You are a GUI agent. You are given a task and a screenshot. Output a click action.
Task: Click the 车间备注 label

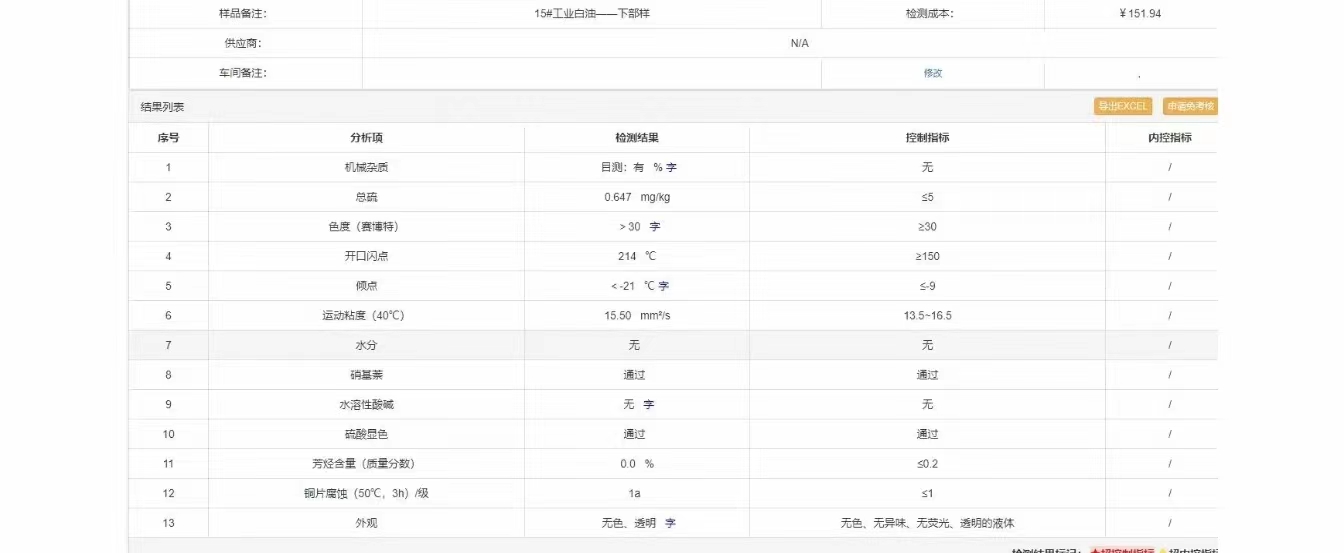(243, 73)
